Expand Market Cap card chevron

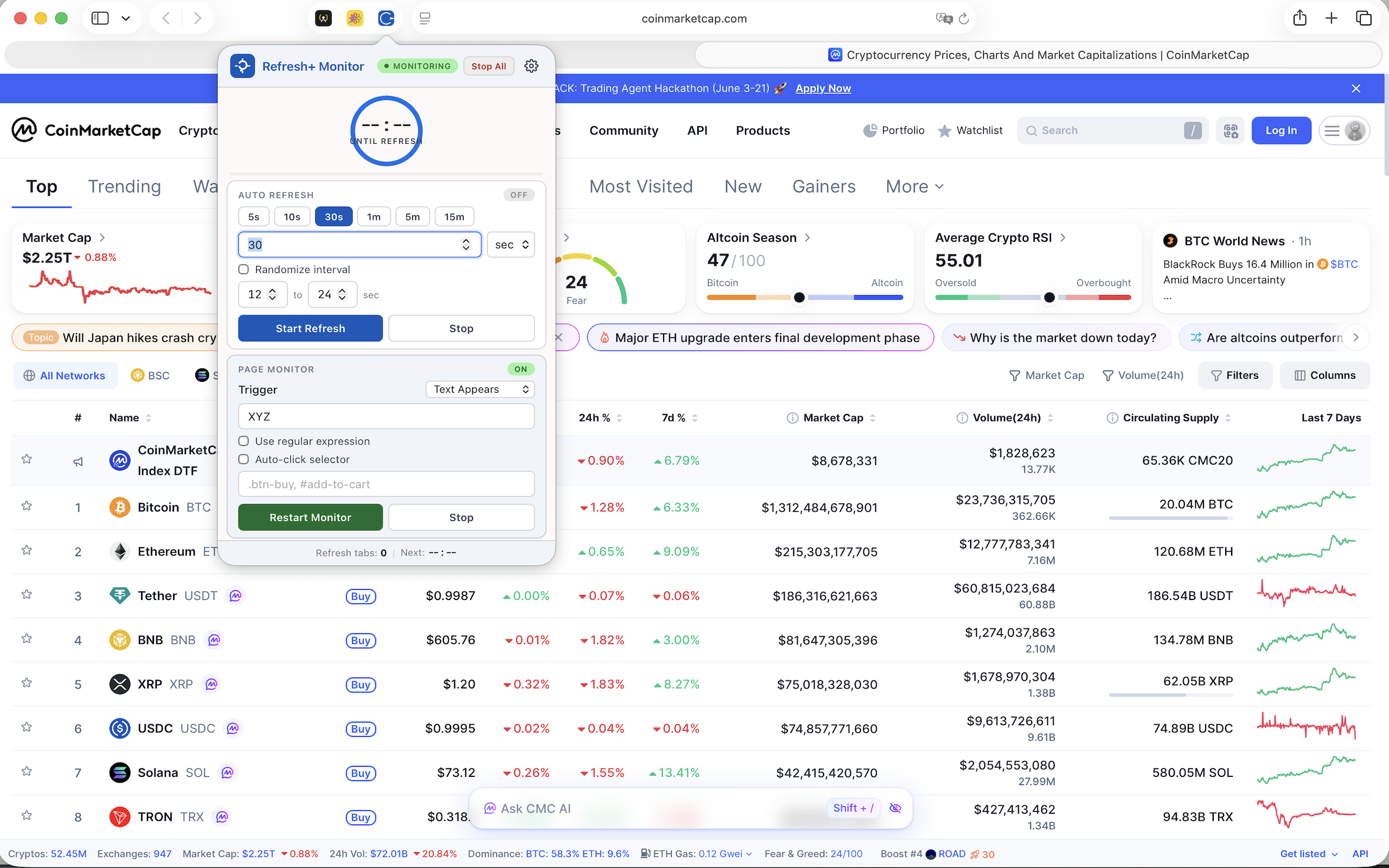click(x=102, y=238)
